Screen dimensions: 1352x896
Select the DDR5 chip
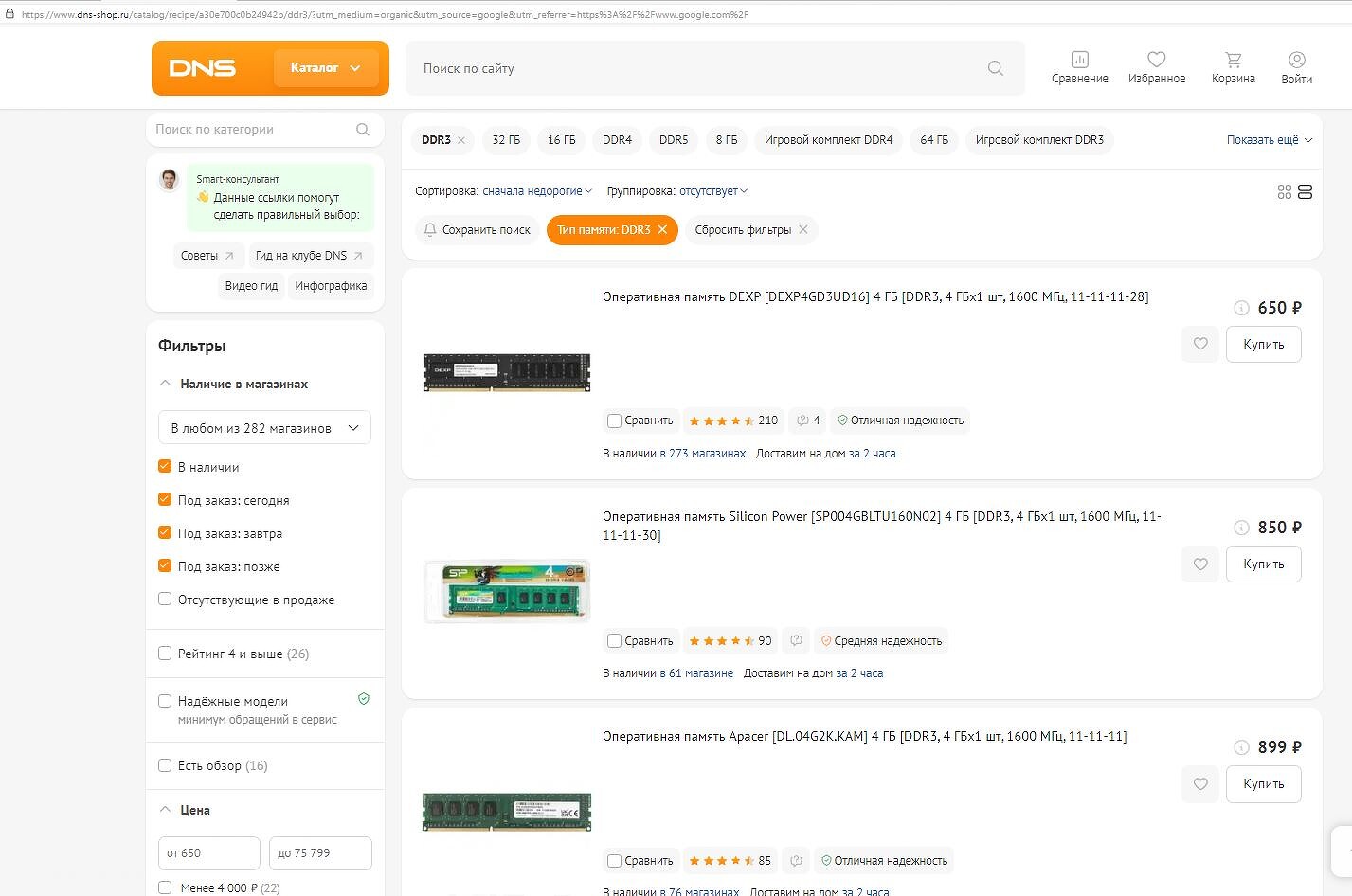point(674,140)
